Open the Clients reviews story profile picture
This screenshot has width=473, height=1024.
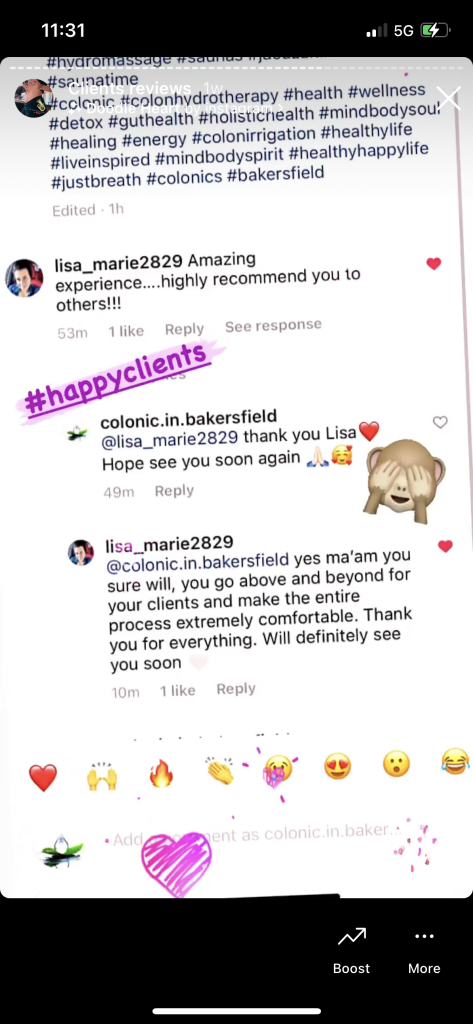[x=34, y=98]
